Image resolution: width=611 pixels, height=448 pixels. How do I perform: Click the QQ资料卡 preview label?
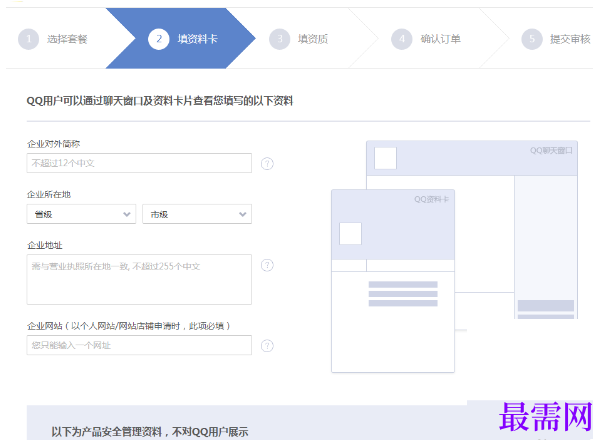coord(431,199)
